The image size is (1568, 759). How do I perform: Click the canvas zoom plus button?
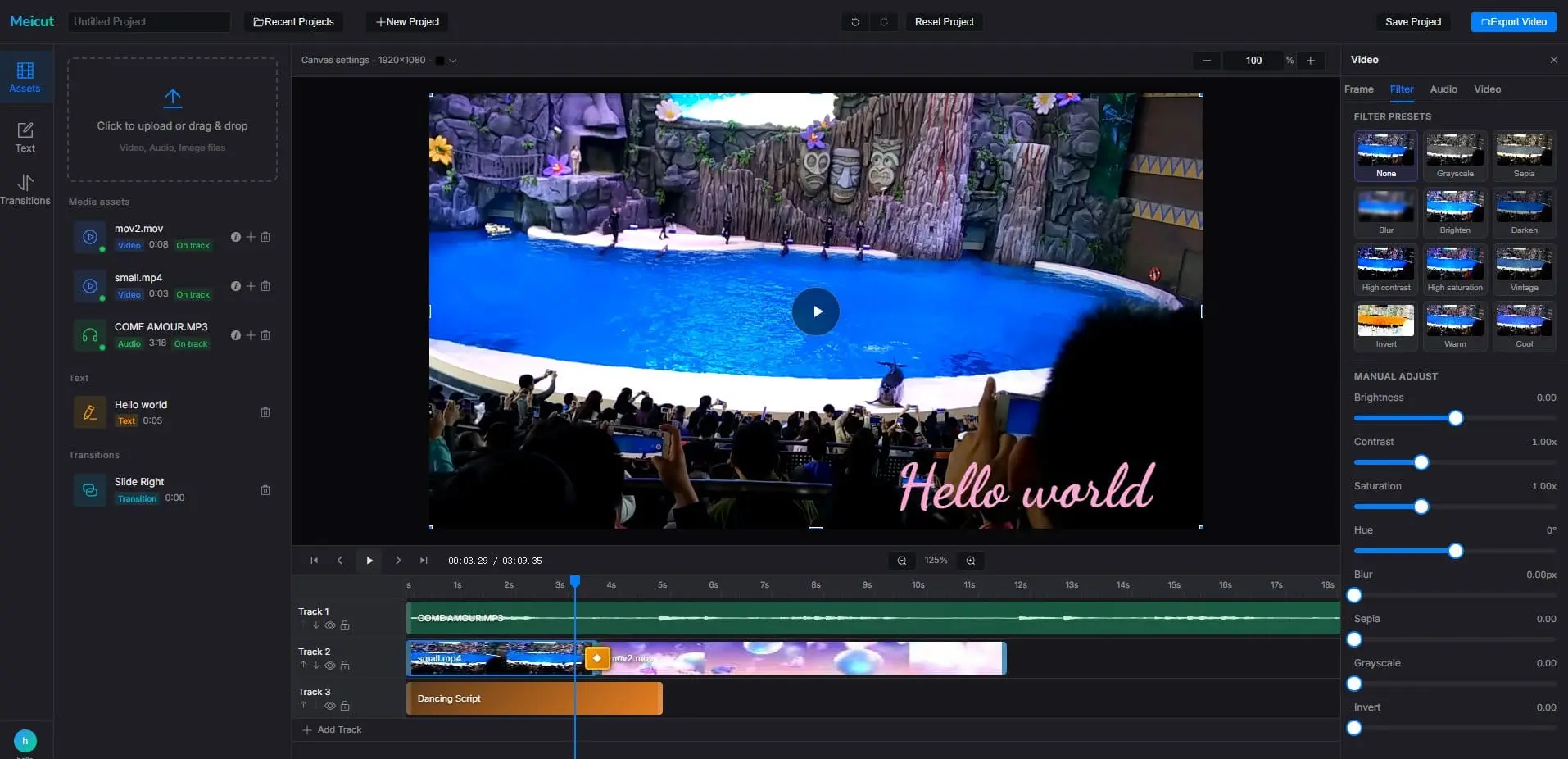pyautogui.click(x=1311, y=61)
